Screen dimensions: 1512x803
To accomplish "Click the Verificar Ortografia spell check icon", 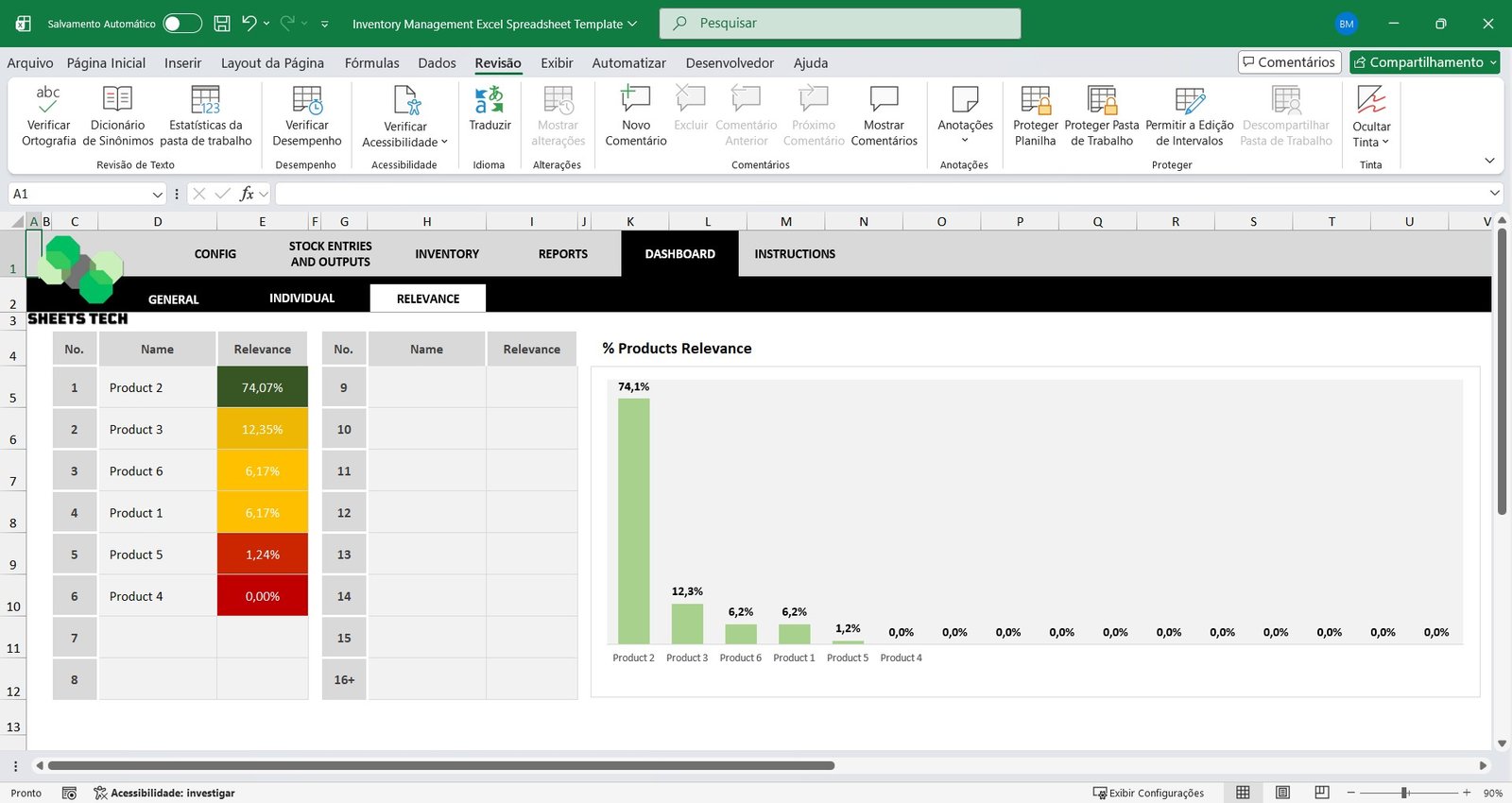I will click(48, 99).
